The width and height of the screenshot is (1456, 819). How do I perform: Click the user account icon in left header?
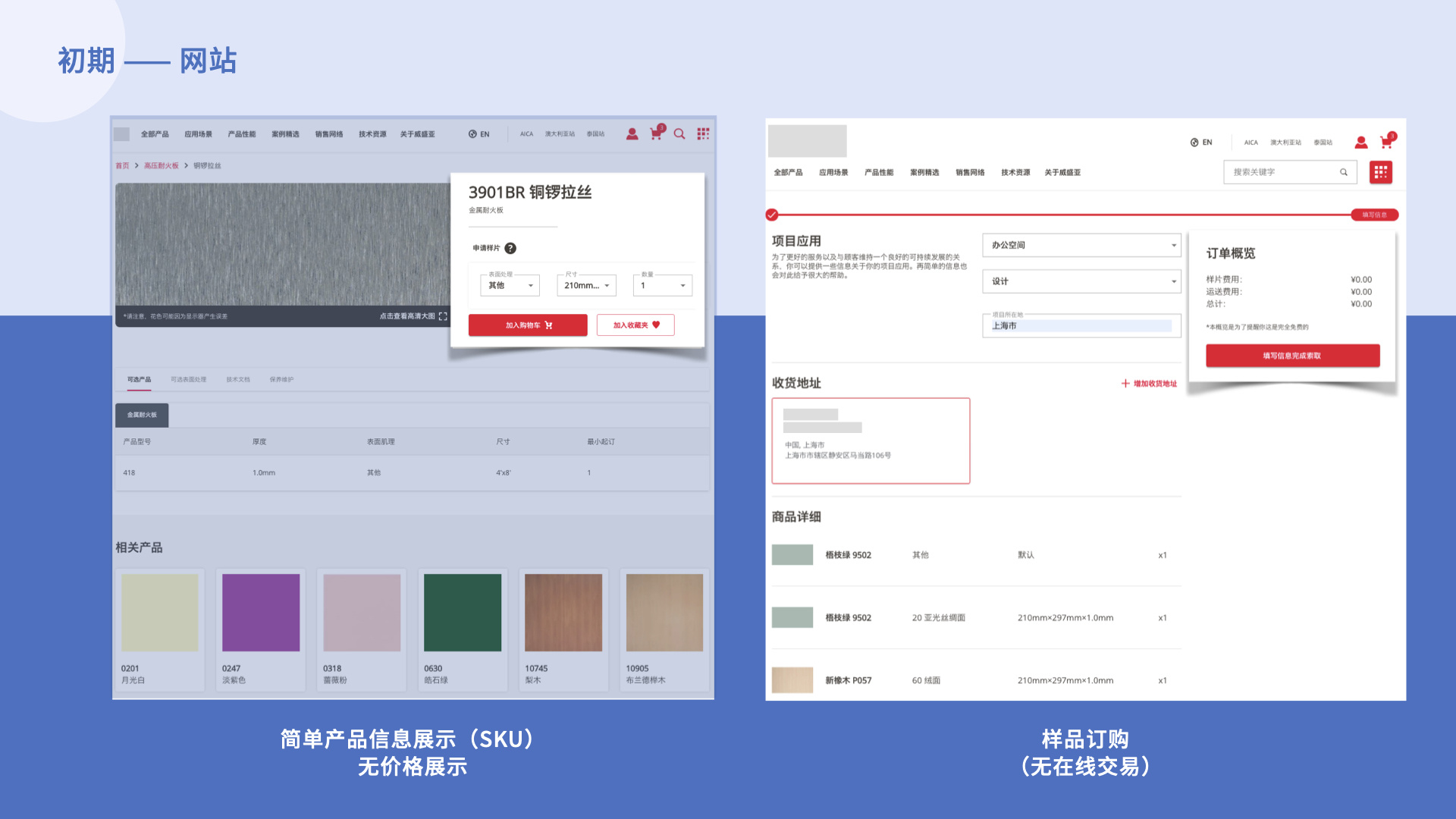[x=632, y=133]
